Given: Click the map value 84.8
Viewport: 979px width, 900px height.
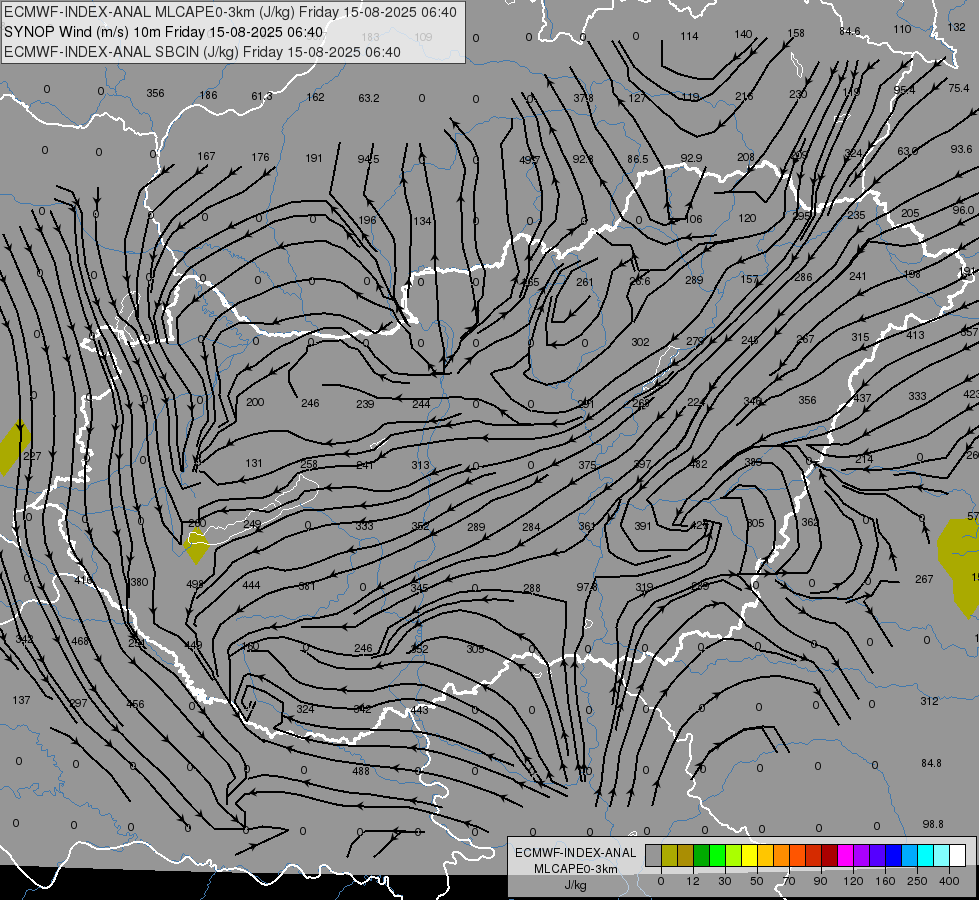Looking at the screenshot, I should 931,763.
